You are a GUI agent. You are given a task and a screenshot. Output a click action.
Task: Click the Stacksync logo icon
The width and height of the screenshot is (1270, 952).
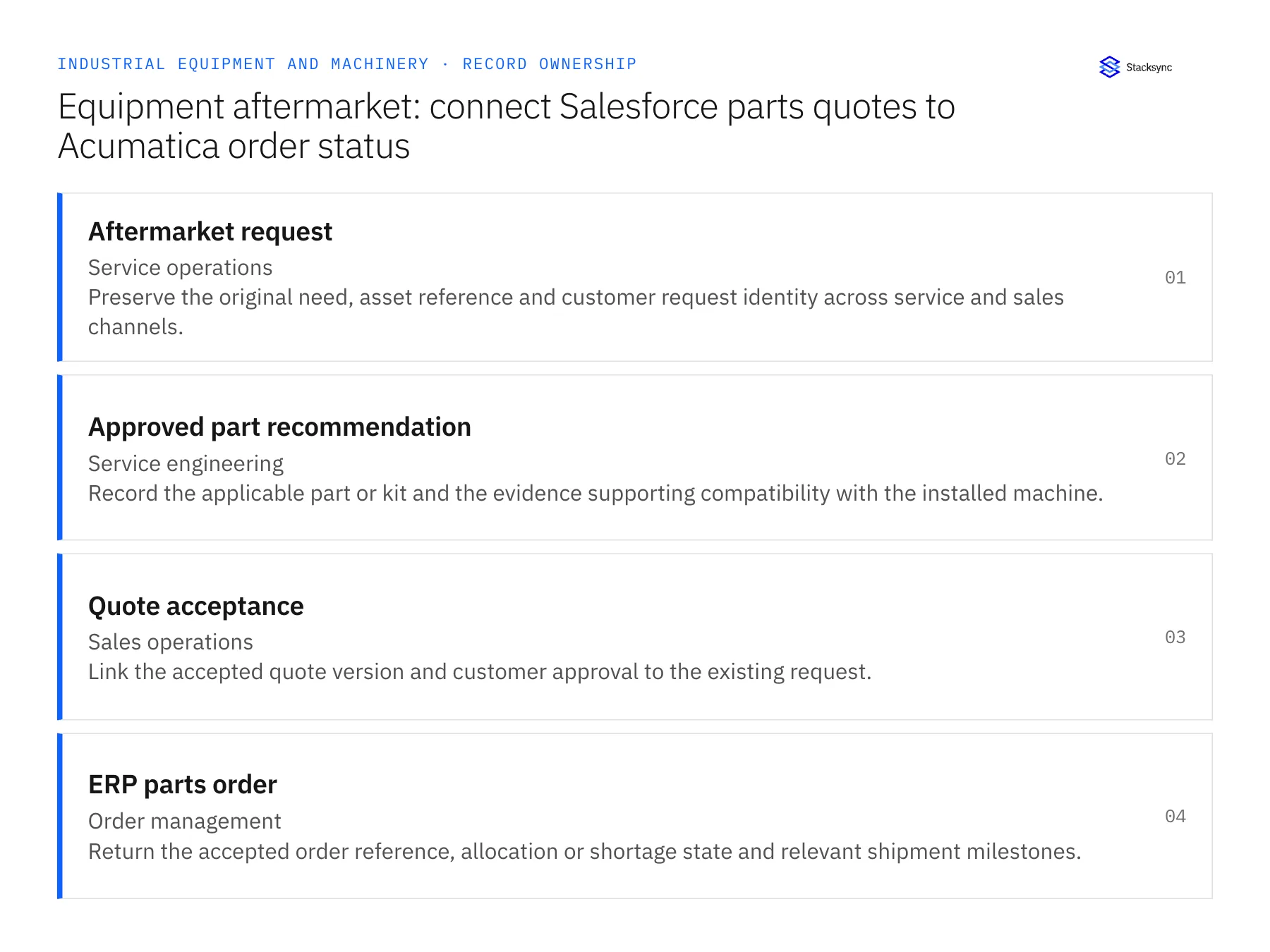pyautogui.click(x=1109, y=67)
